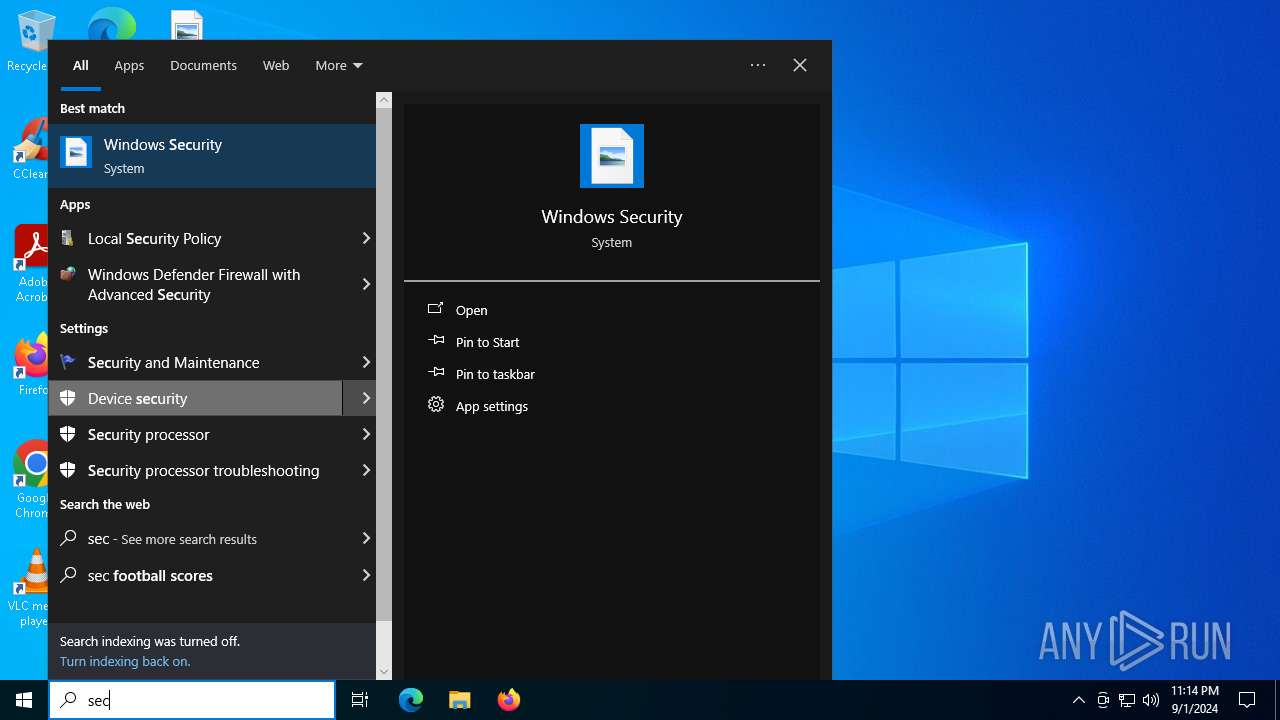Click the Microsoft Edge desktop shortcut
The image size is (1280, 720).
pos(112,30)
